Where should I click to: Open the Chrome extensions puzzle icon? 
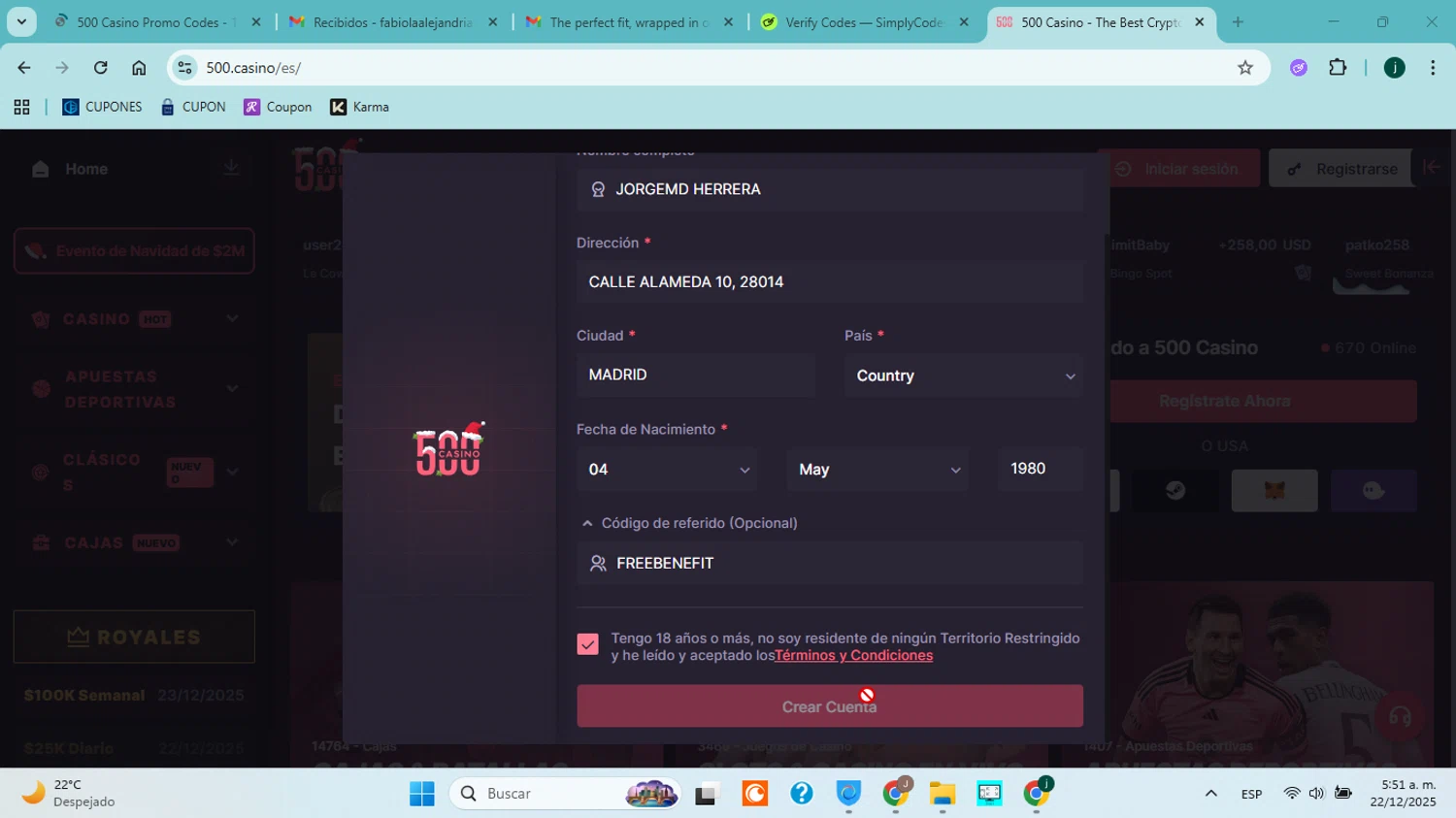click(x=1338, y=68)
